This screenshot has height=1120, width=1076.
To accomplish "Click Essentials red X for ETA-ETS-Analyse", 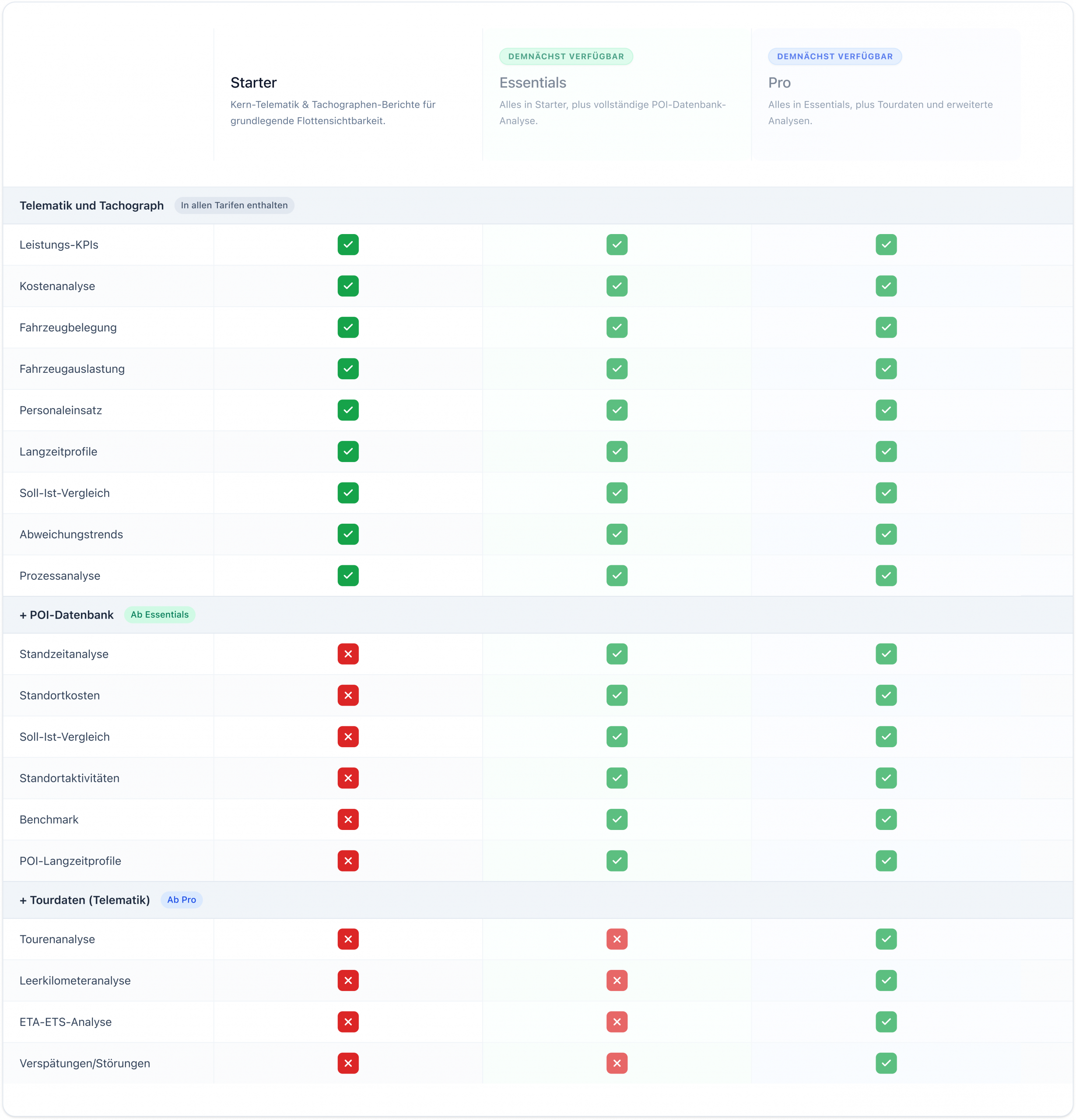I will [617, 1022].
